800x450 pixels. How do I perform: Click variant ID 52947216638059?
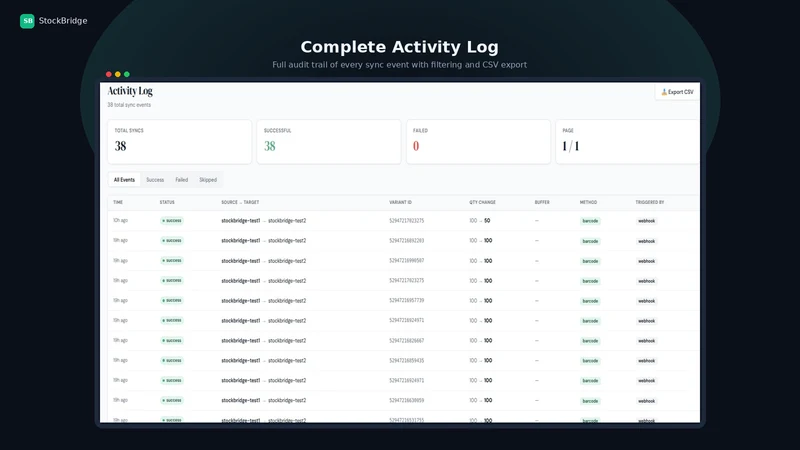(x=407, y=401)
